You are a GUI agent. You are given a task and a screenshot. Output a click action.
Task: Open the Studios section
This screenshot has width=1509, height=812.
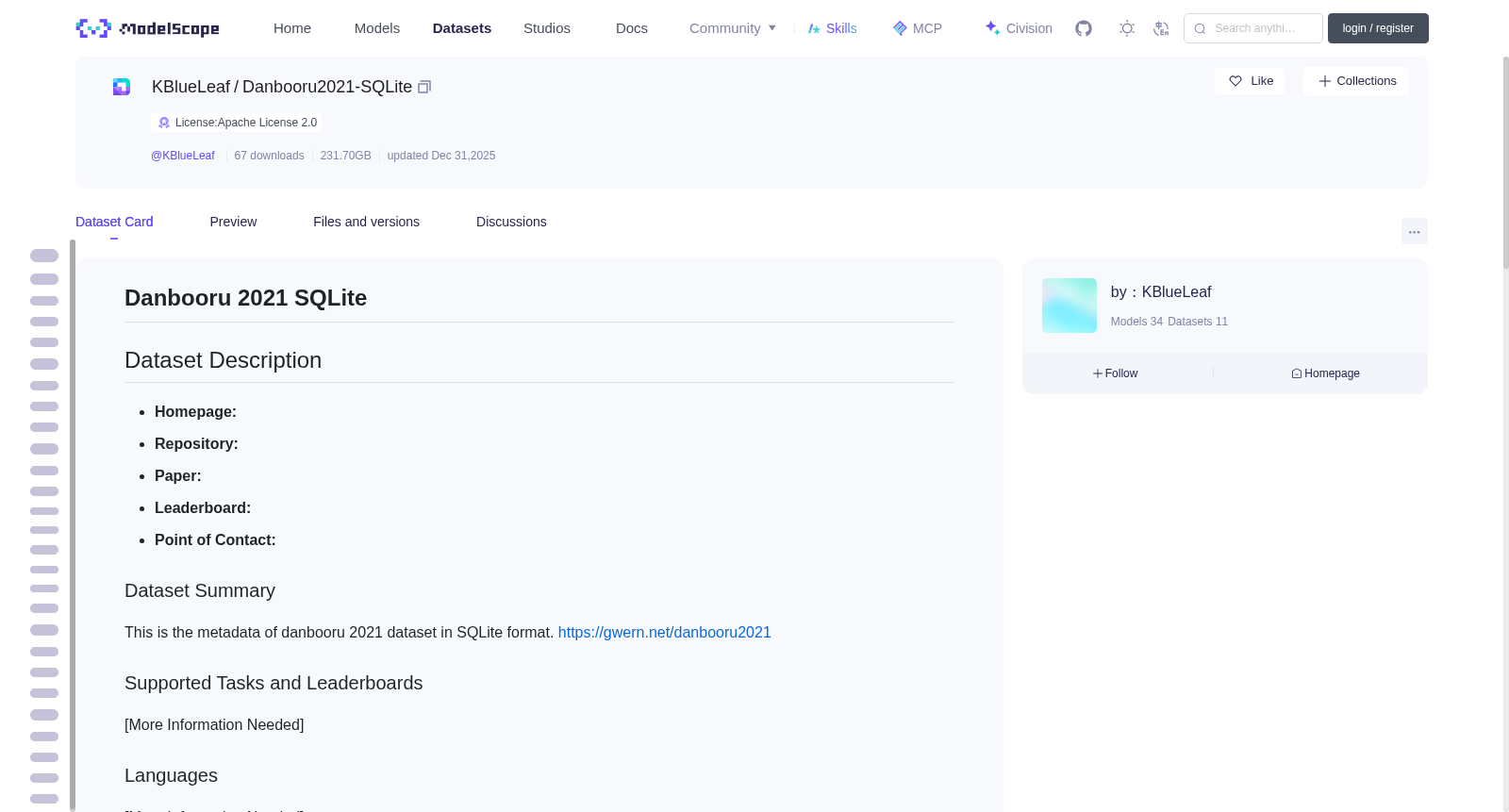(x=547, y=28)
